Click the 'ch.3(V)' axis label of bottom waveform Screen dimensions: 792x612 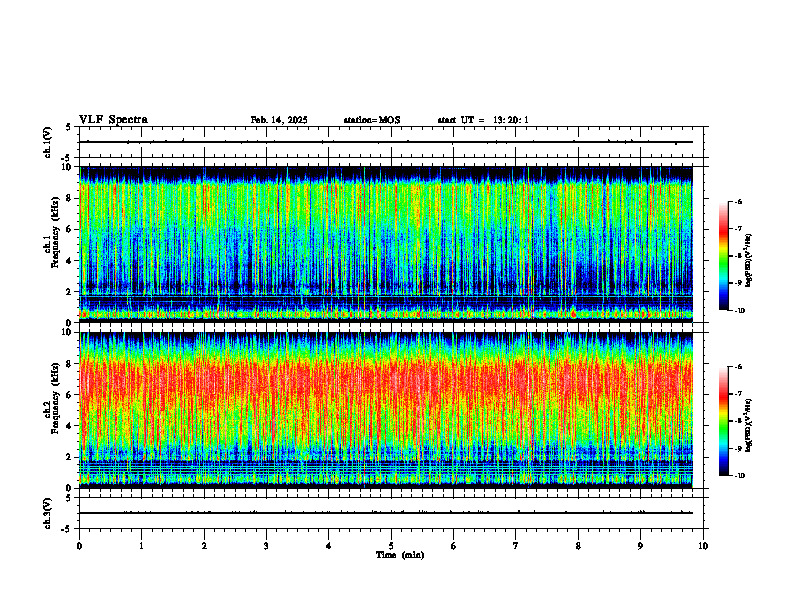(x=48, y=513)
